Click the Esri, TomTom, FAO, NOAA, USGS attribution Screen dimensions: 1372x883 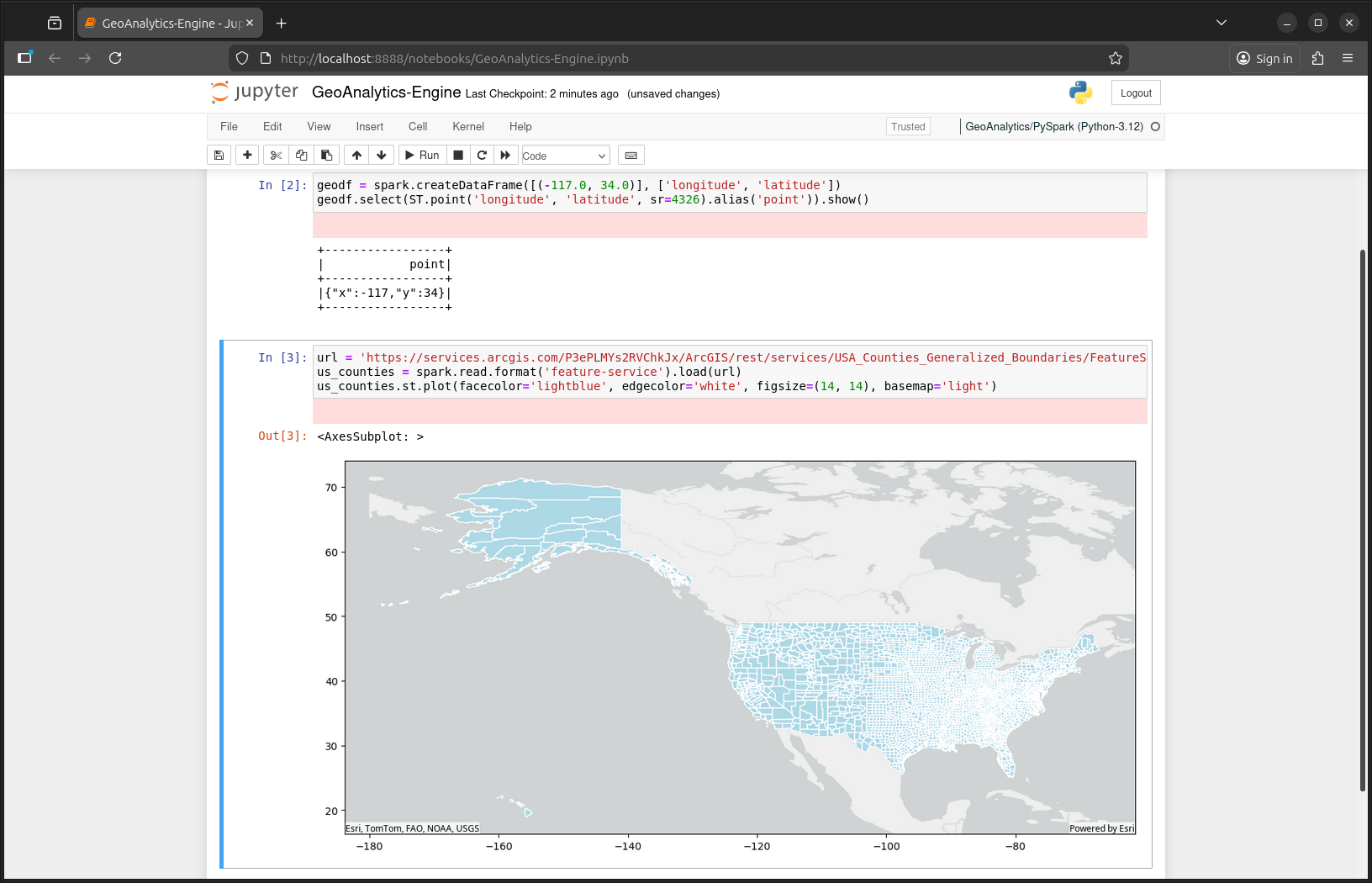(413, 828)
